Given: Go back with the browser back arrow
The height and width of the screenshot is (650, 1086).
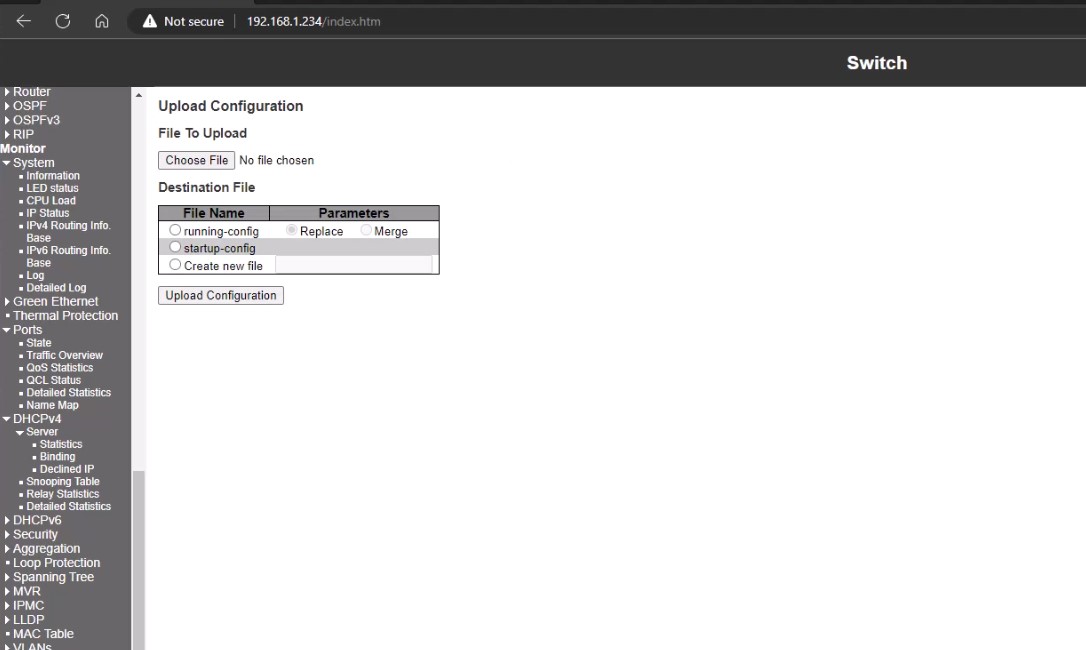Looking at the screenshot, I should [24, 21].
